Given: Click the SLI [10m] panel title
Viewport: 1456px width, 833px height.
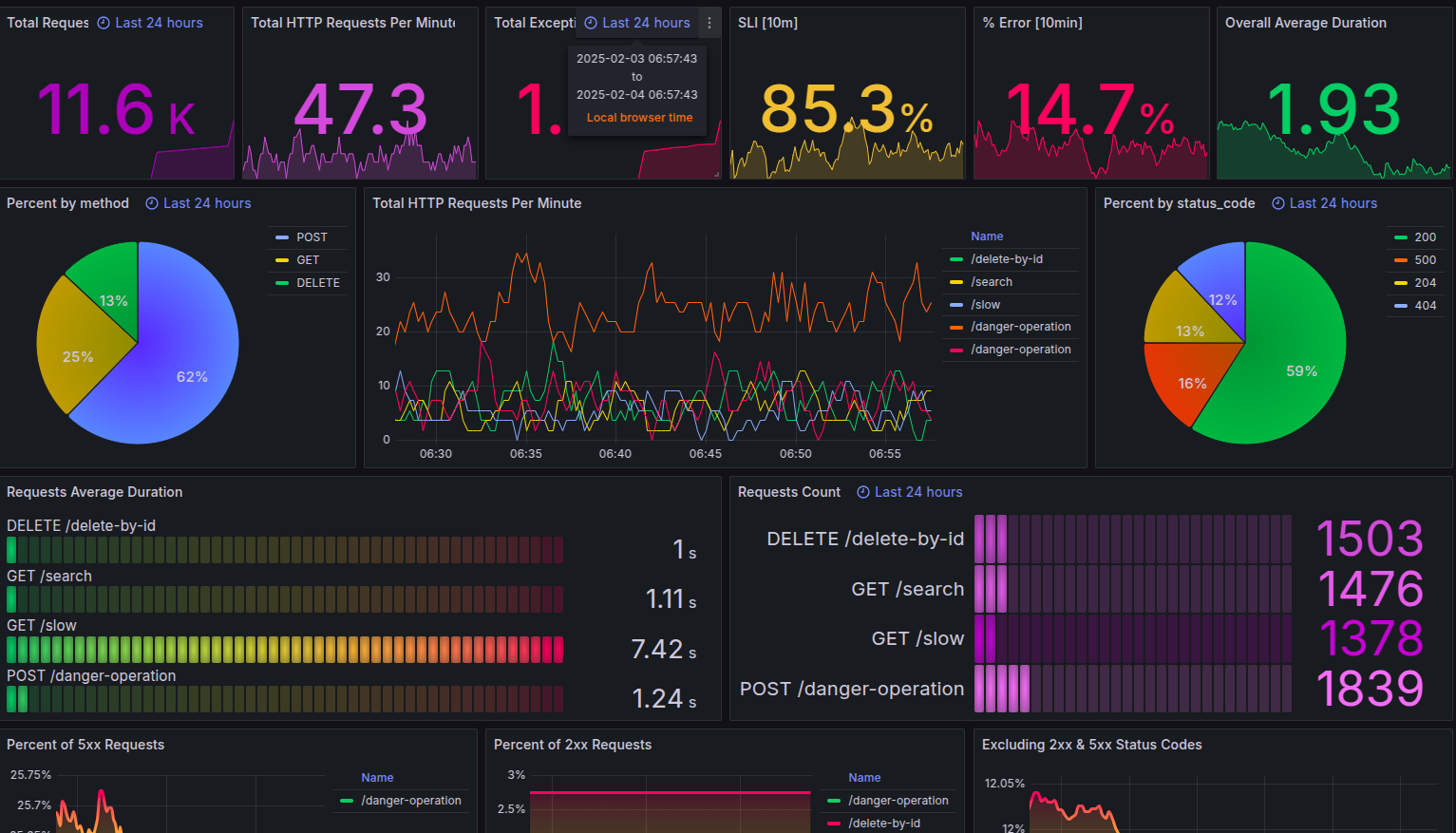Looking at the screenshot, I should click(767, 23).
